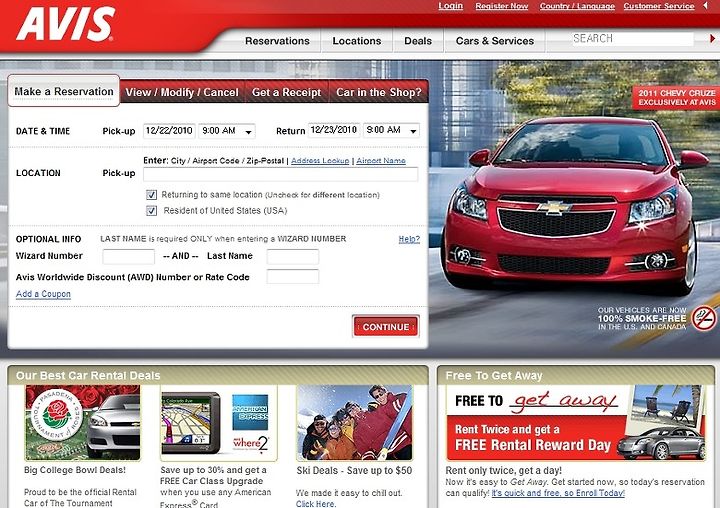Click the 2011 Chevy Cruze badge
This screenshot has width=720, height=508.
coord(676,97)
